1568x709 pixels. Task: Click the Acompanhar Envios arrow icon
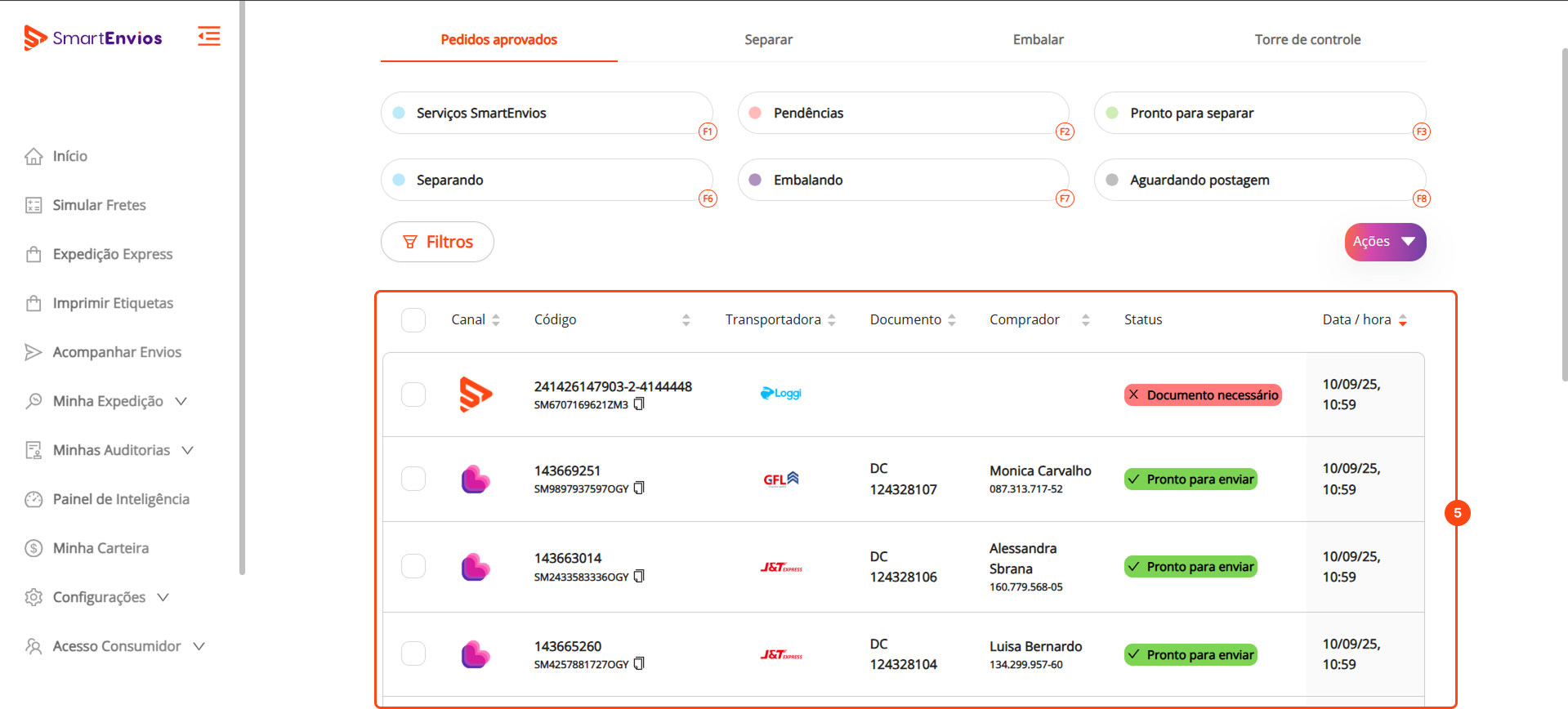34,352
